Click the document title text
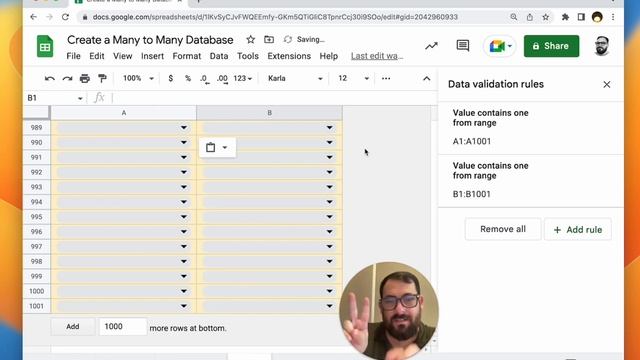Image resolution: width=640 pixels, height=360 pixels. pos(150,40)
